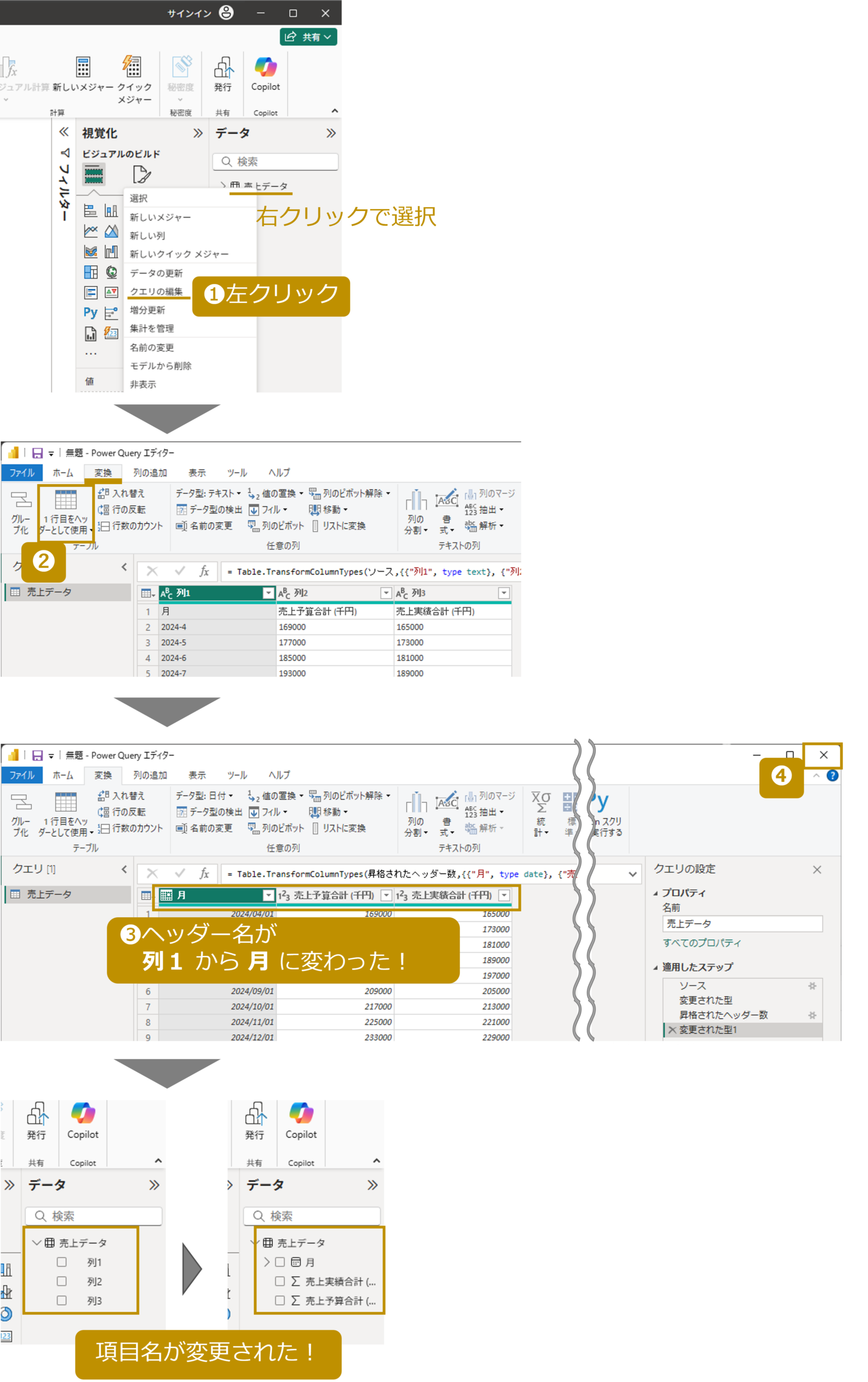Click the サインイン account icon
The width and height of the screenshot is (868, 1382).
227,12
